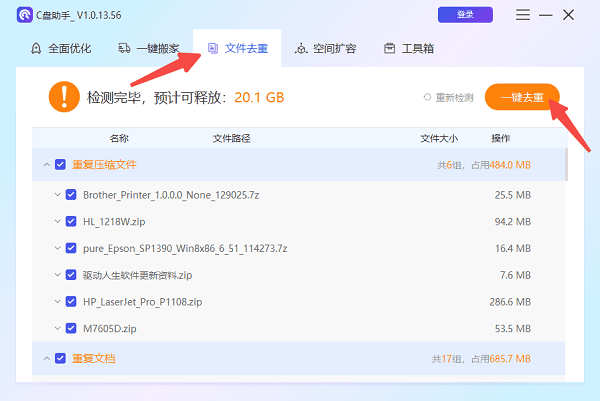Click the 重新检测 refresh icon
Viewport: 600px width, 401px height.
(428, 97)
